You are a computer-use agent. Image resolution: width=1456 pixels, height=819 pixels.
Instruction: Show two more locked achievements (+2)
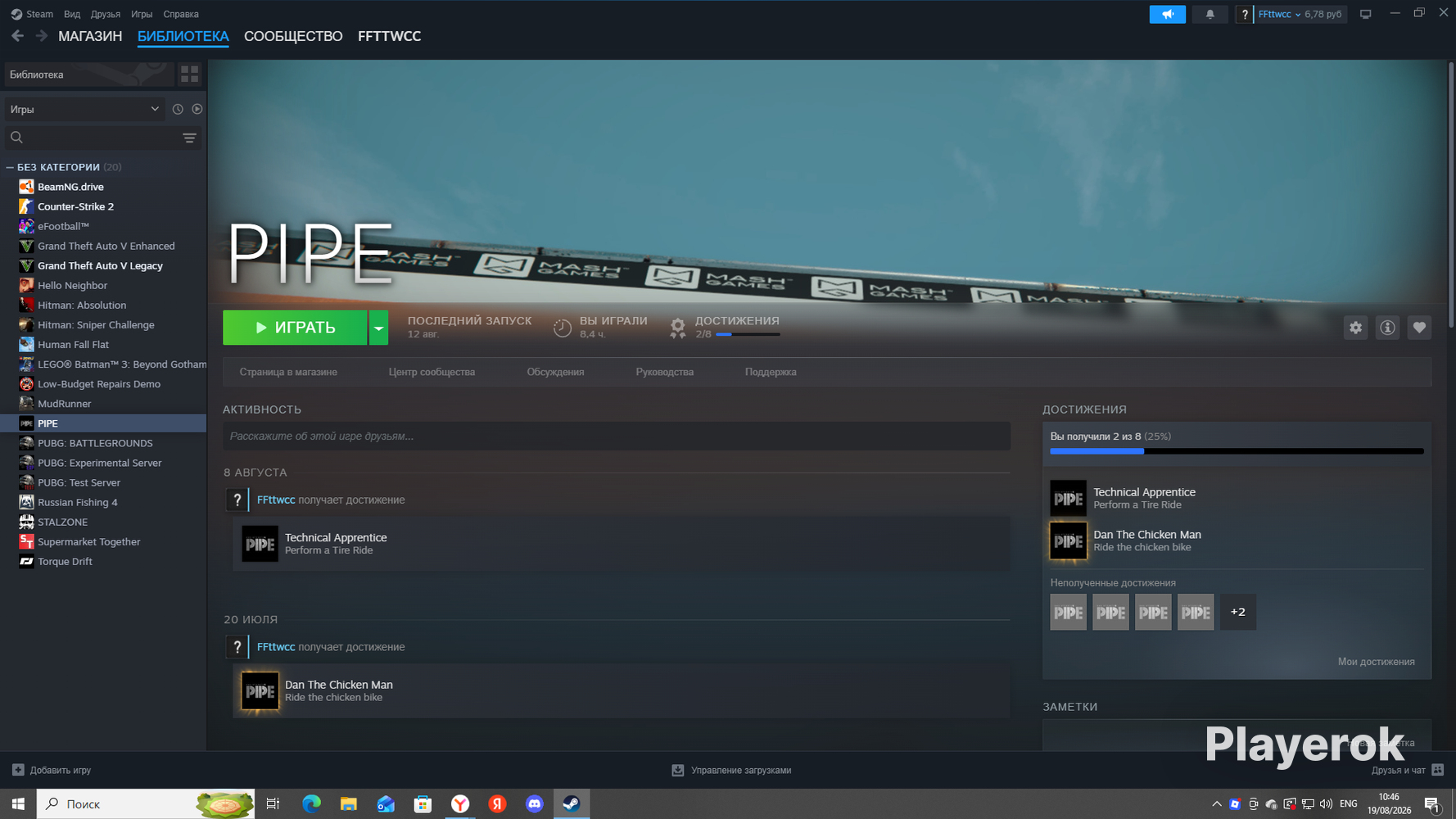coord(1238,612)
